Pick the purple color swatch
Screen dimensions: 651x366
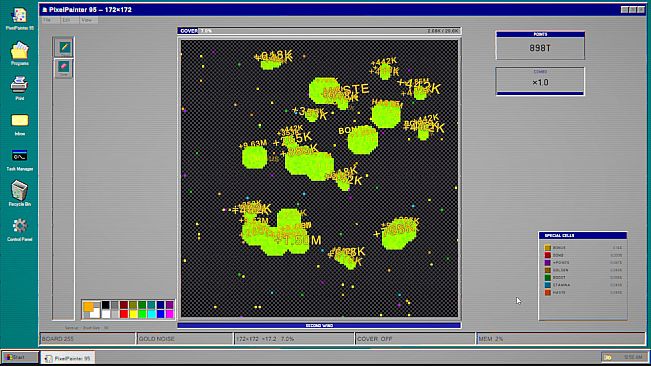tap(169, 305)
